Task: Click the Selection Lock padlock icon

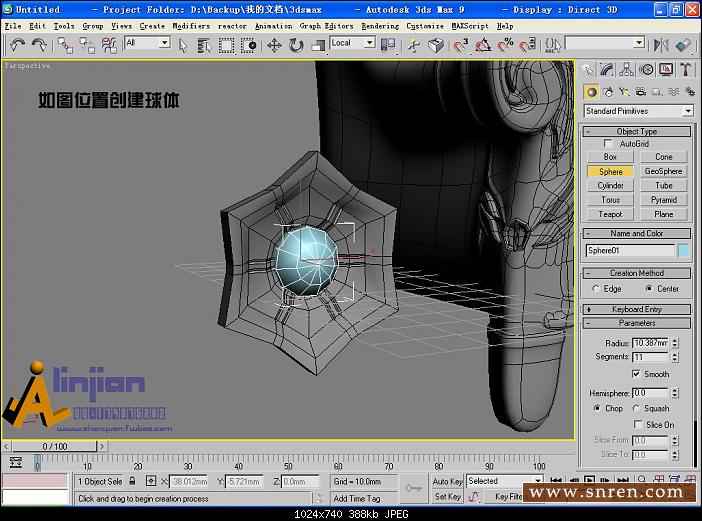Action: (132, 481)
